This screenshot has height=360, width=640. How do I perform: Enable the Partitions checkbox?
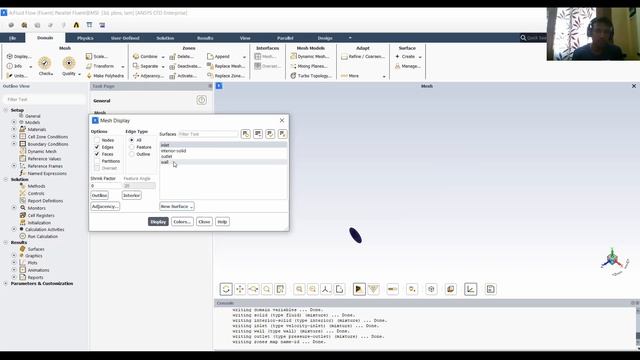[97, 161]
